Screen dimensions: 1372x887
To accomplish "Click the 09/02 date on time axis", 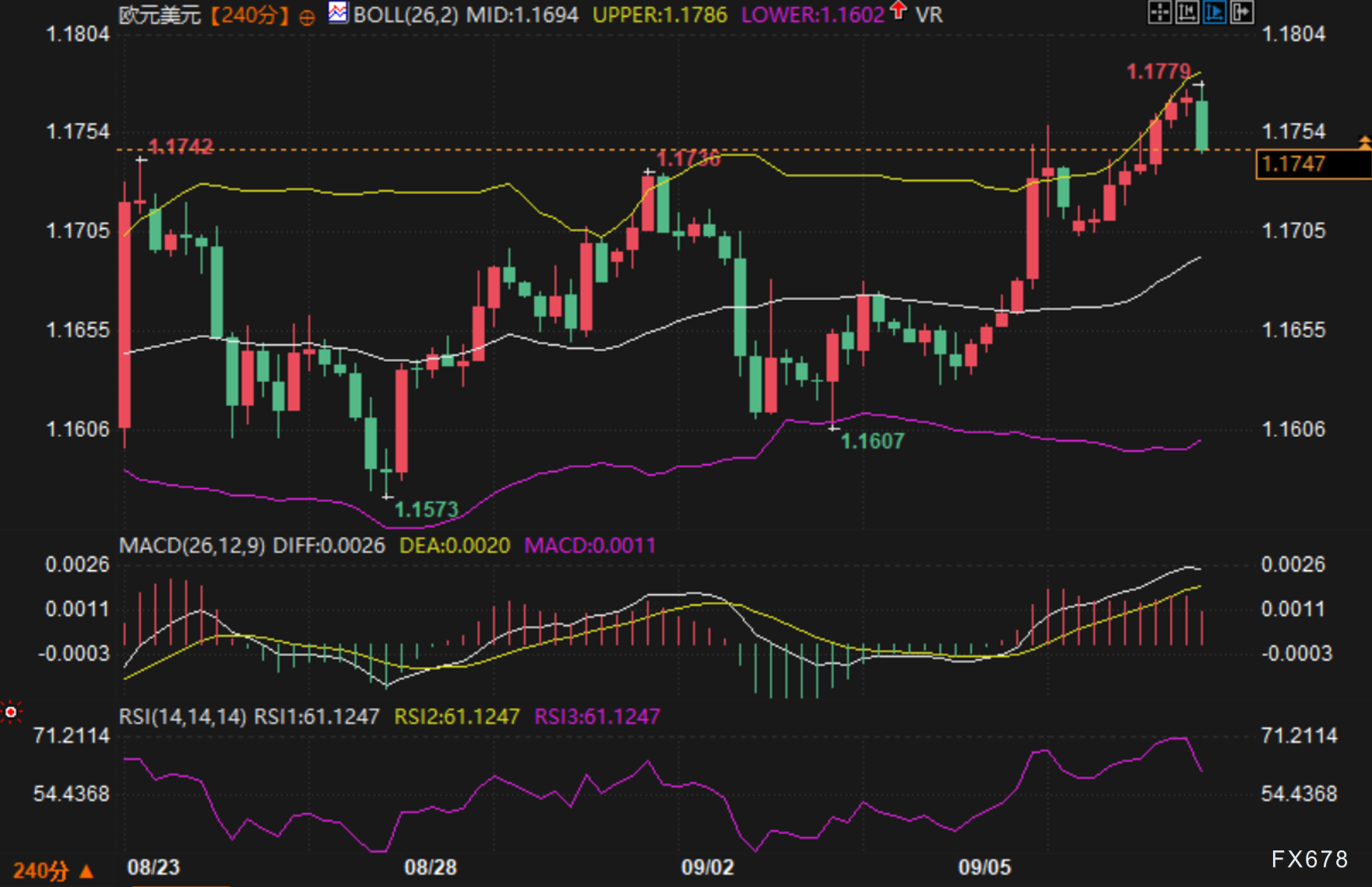I will tap(707, 867).
